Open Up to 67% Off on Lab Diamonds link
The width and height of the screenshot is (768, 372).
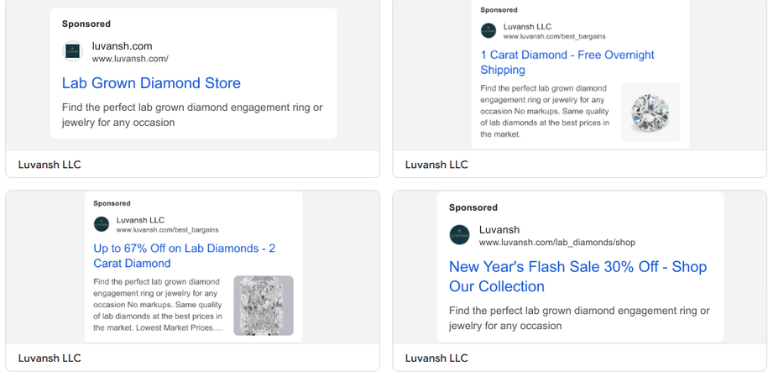coord(184,256)
